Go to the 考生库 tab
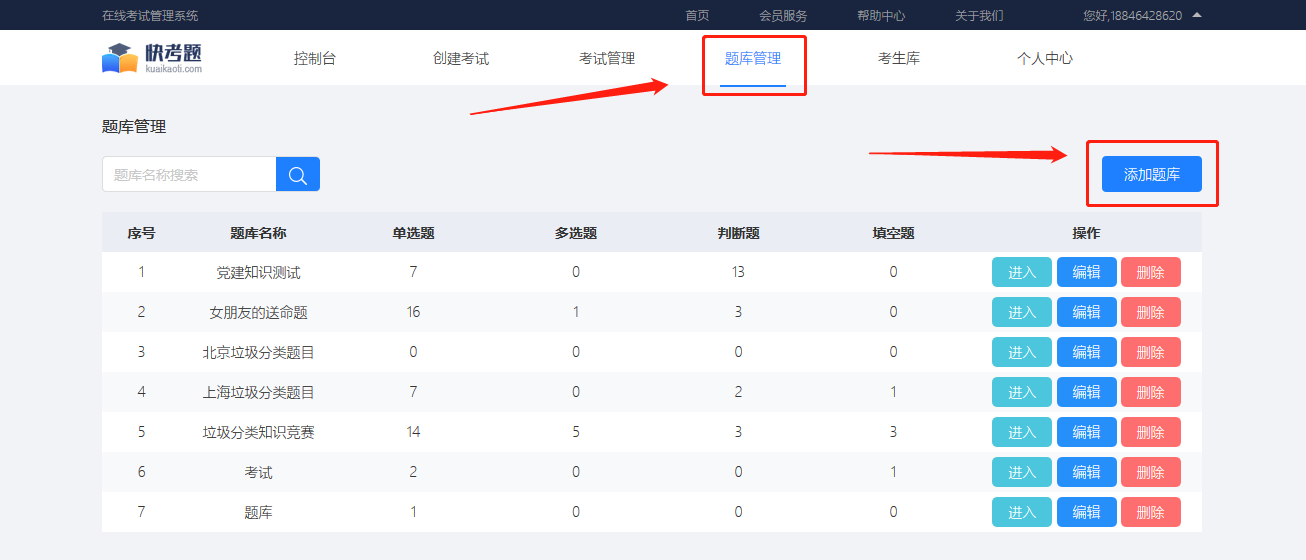The height and width of the screenshot is (560, 1306). pos(899,58)
